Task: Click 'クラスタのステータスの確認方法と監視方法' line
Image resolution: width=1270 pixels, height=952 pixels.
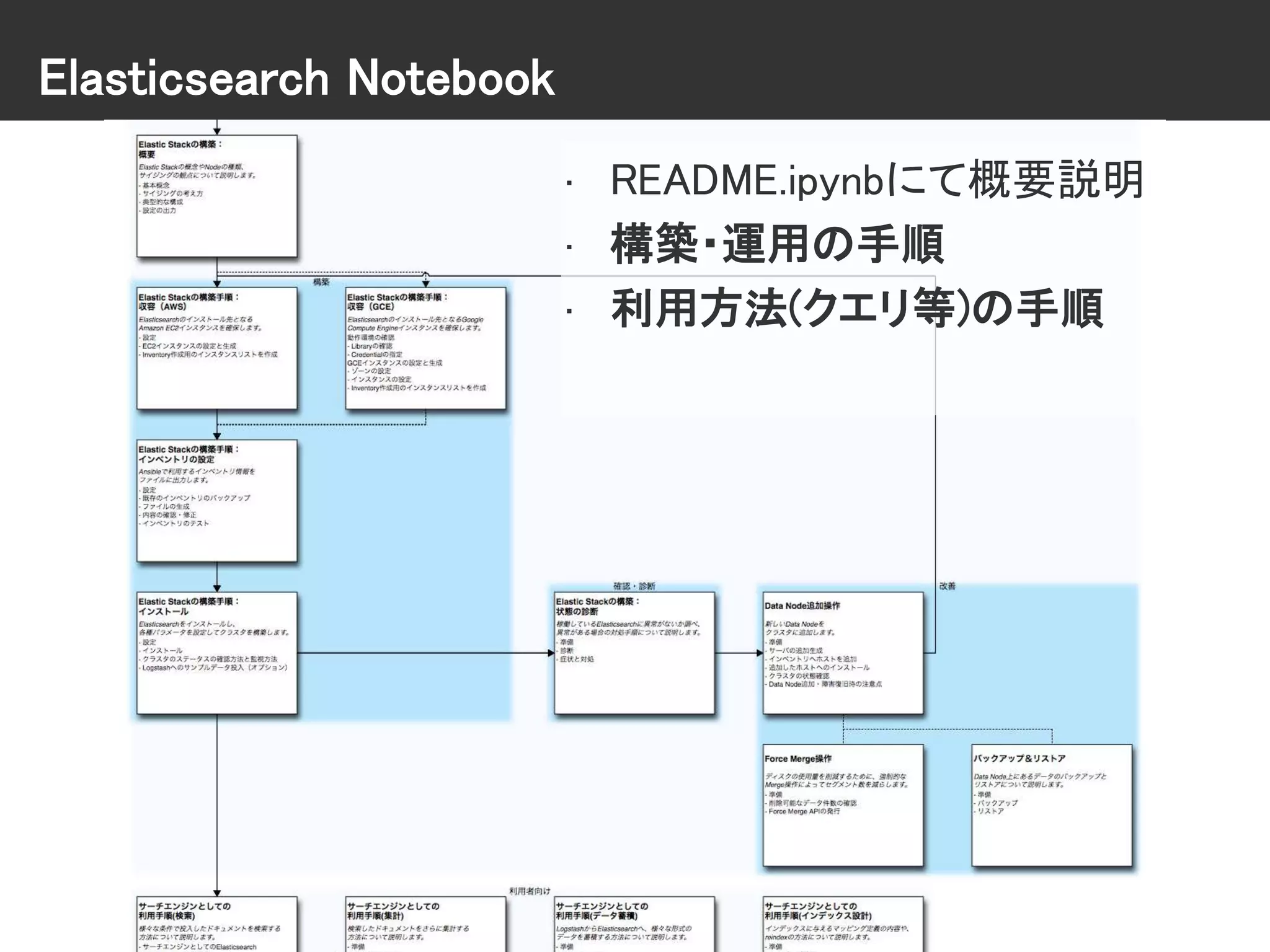Action: [209, 659]
